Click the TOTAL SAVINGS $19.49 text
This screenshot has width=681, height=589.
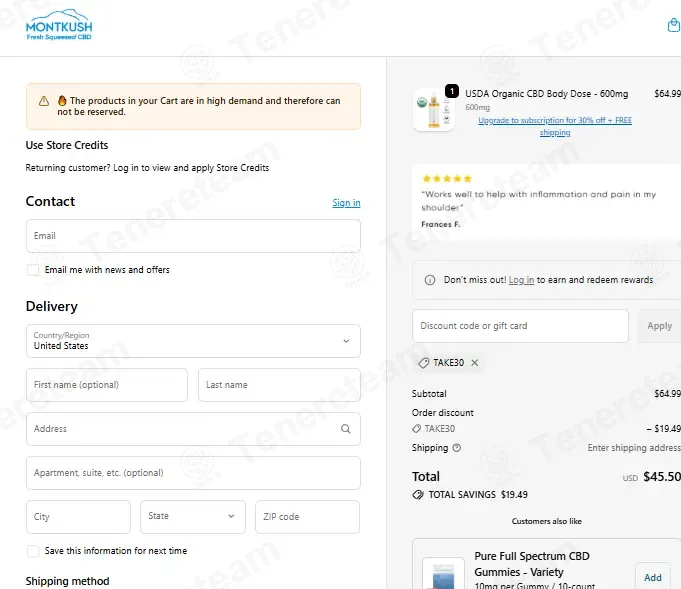[x=478, y=495]
